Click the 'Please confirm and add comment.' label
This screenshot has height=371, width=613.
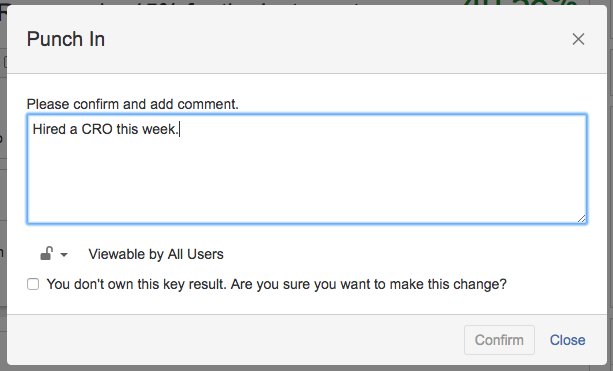133,104
